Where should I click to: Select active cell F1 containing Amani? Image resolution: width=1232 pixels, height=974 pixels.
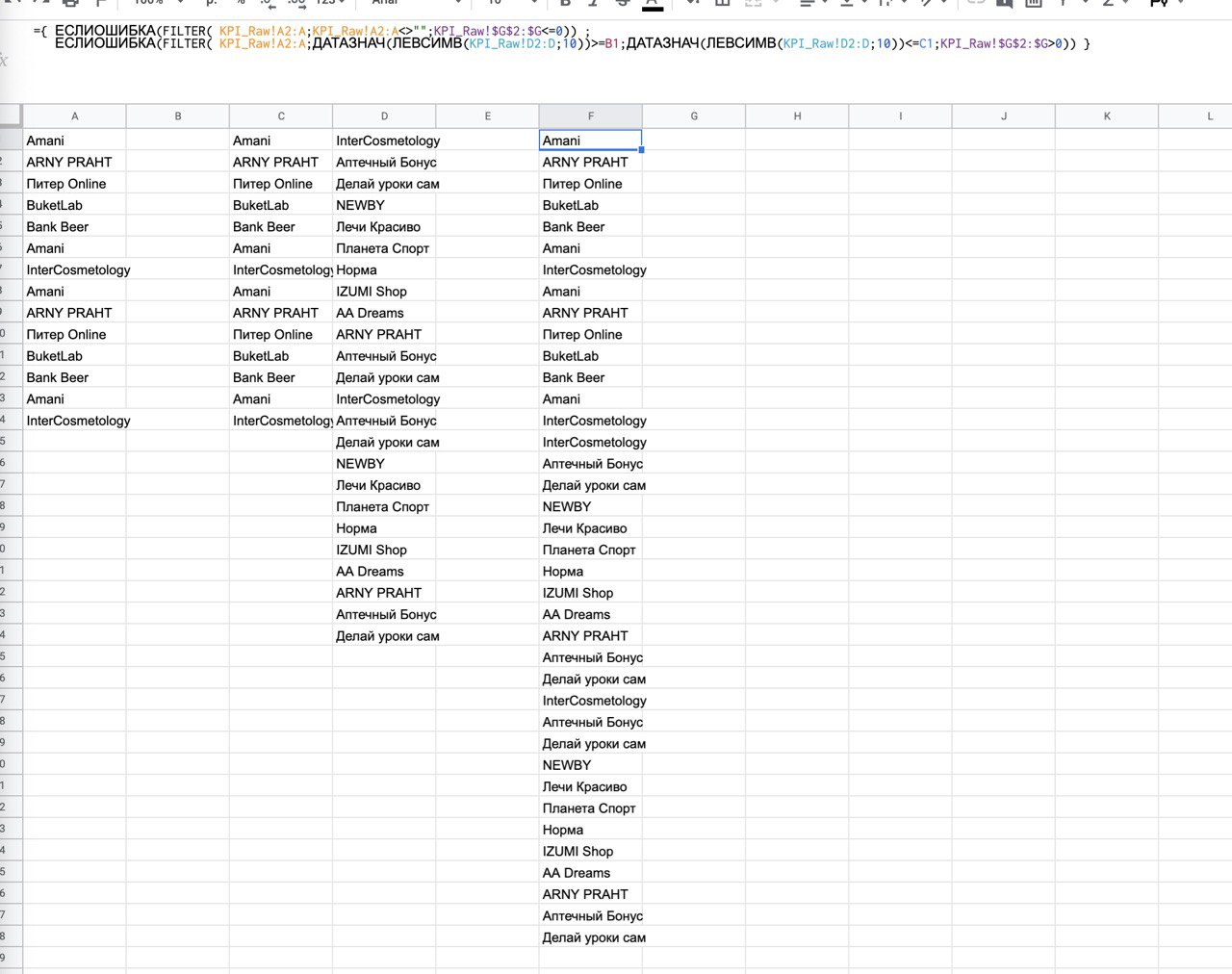click(x=591, y=141)
